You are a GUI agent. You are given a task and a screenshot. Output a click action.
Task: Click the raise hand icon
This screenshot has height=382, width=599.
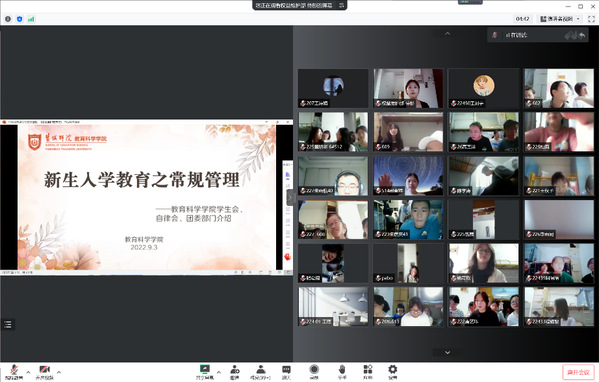tap(342, 372)
